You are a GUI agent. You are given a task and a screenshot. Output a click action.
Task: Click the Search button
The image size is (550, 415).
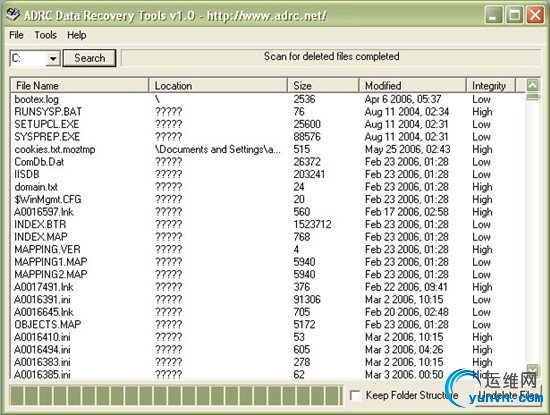click(89, 58)
